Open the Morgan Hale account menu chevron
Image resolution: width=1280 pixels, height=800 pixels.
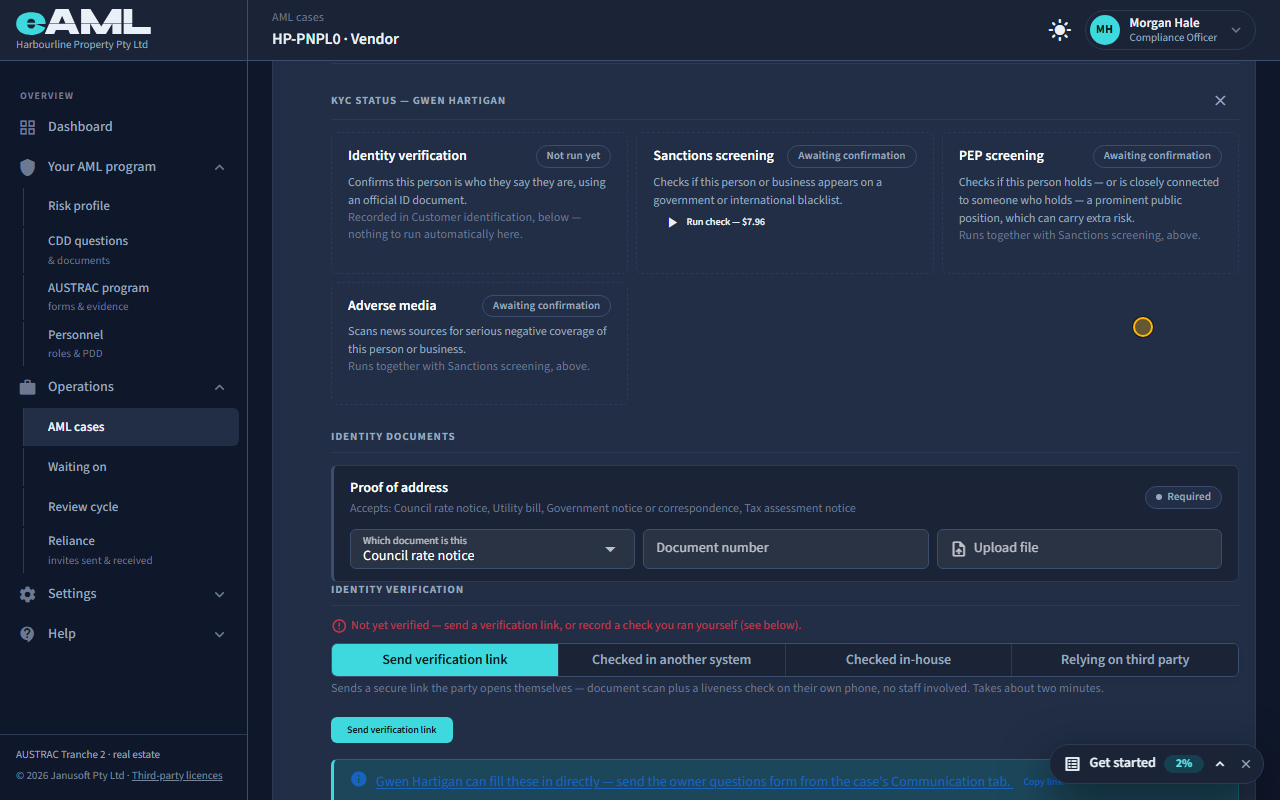tap(1236, 30)
